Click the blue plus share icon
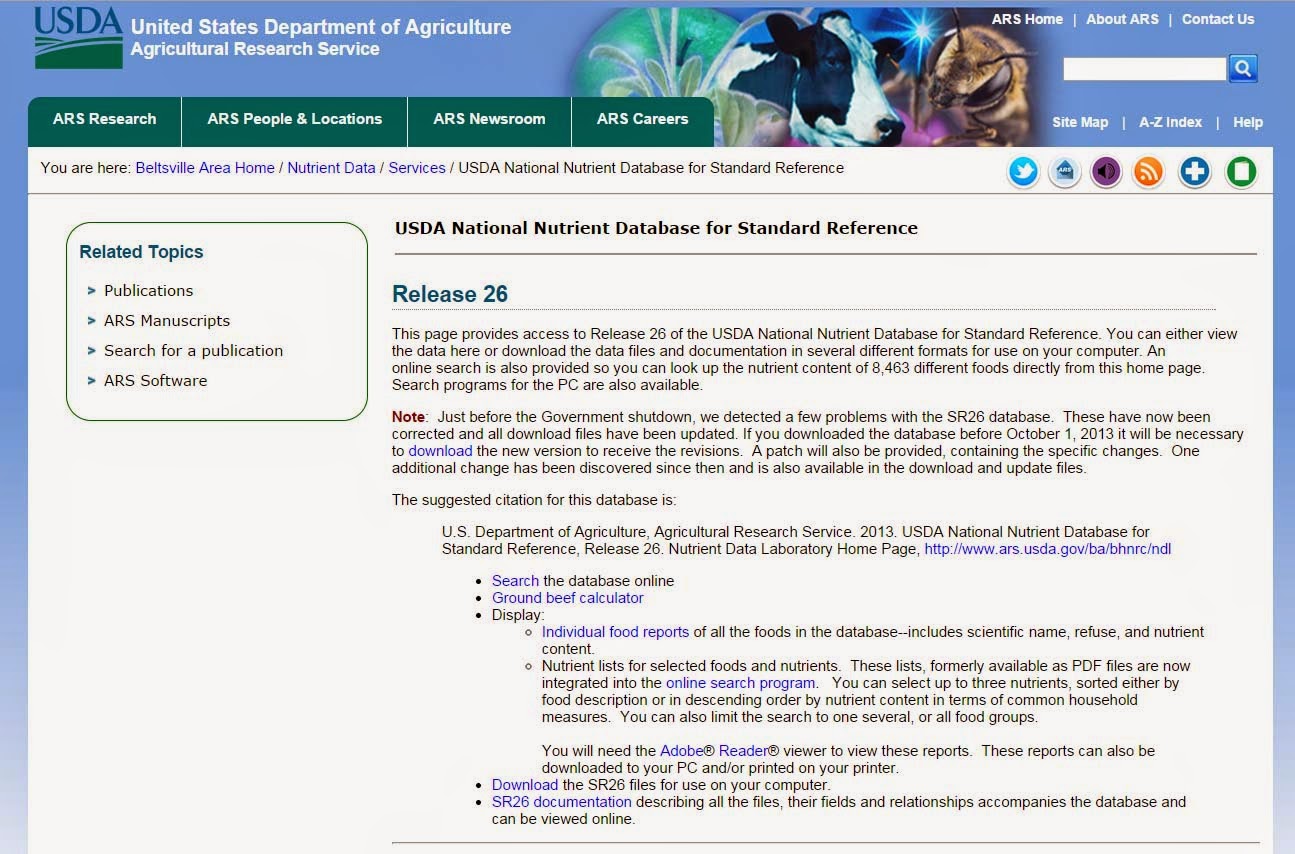 click(1195, 172)
